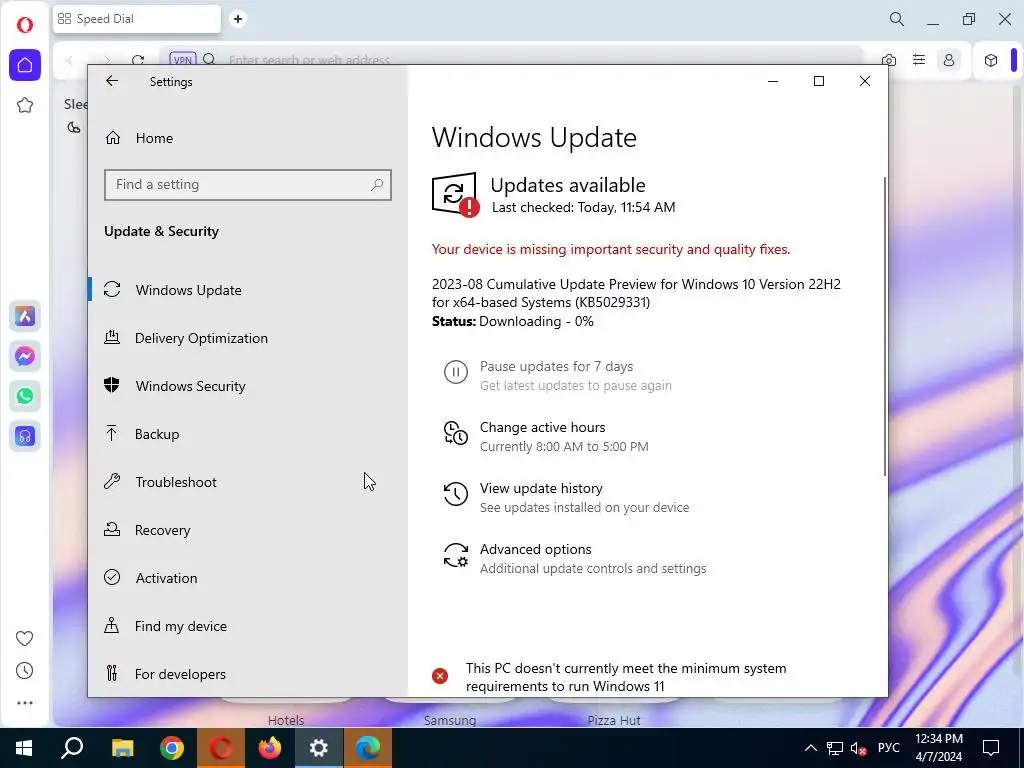Screen dimensions: 1024x768
Task: Click Opera search tabs magnifier icon
Action: point(897,19)
